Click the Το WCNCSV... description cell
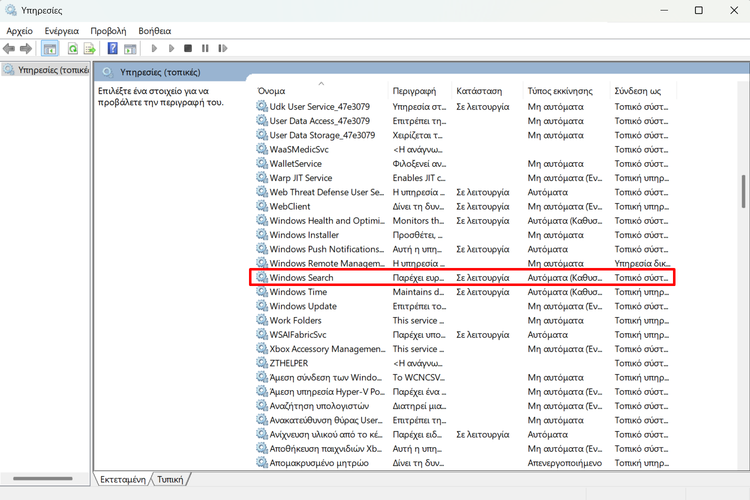The image size is (750, 500). 419,377
